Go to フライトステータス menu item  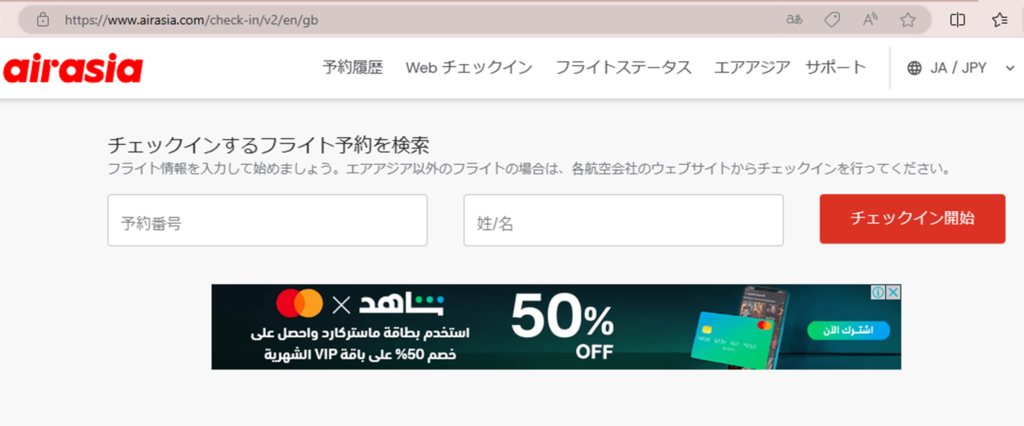[623, 67]
